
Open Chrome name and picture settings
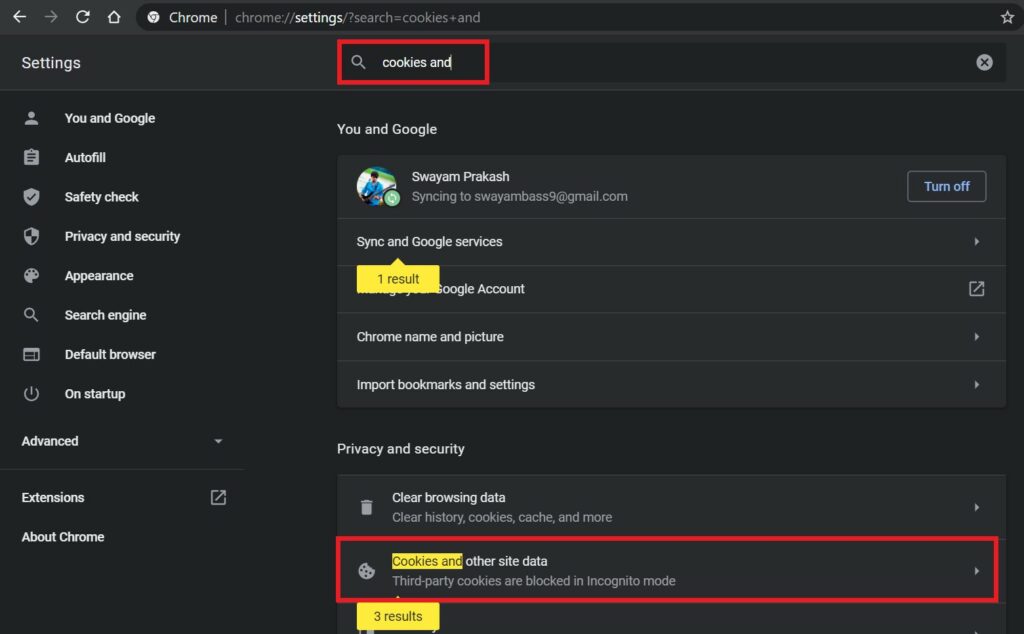click(671, 337)
